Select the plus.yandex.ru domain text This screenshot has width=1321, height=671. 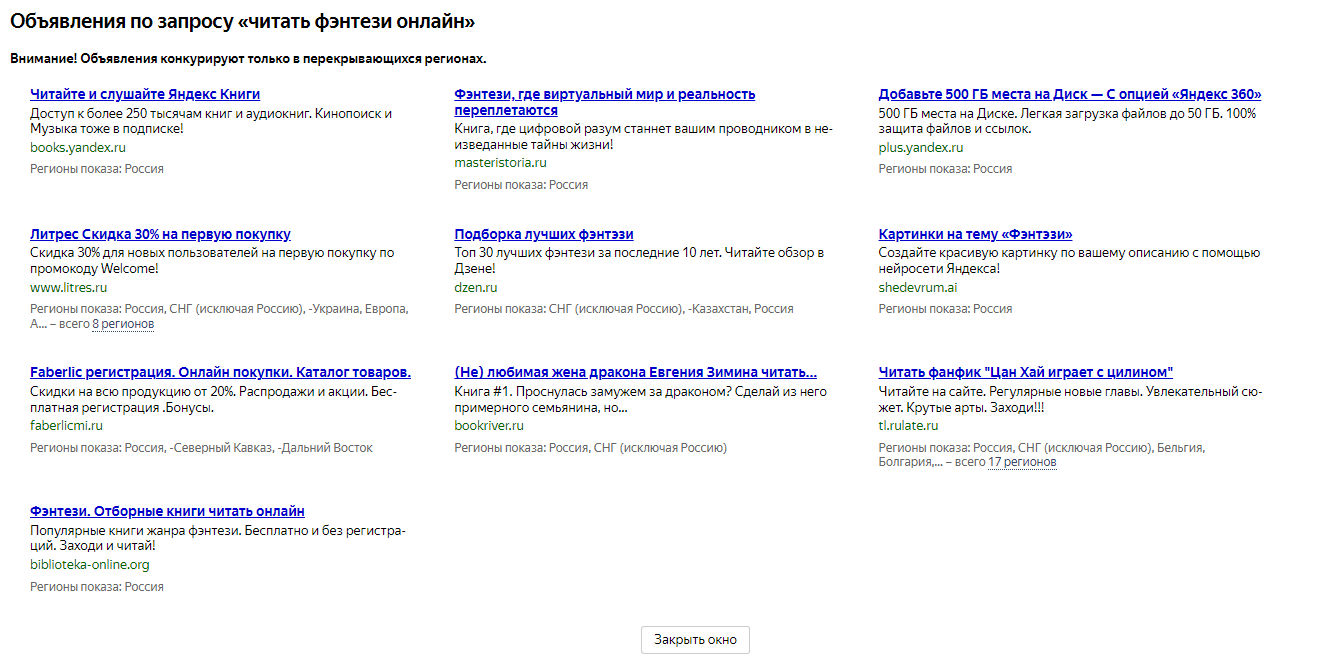pyautogui.click(x=920, y=148)
